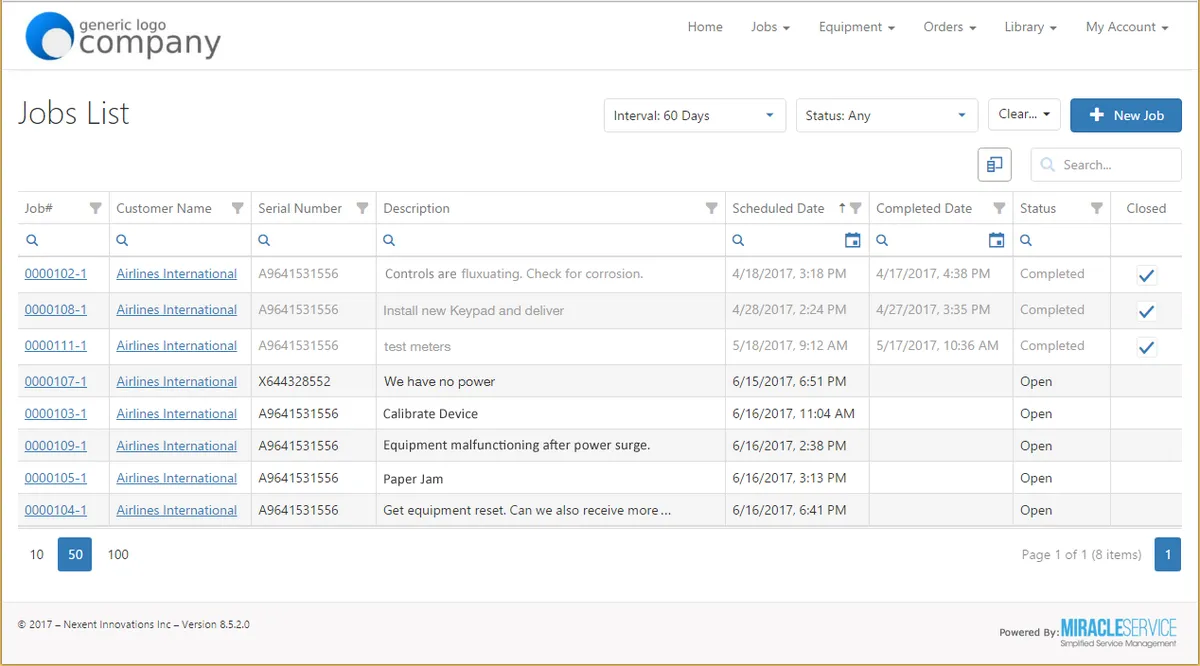
Task: Open the Equipment menu
Action: pyautogui.click(x=856, y=27)
